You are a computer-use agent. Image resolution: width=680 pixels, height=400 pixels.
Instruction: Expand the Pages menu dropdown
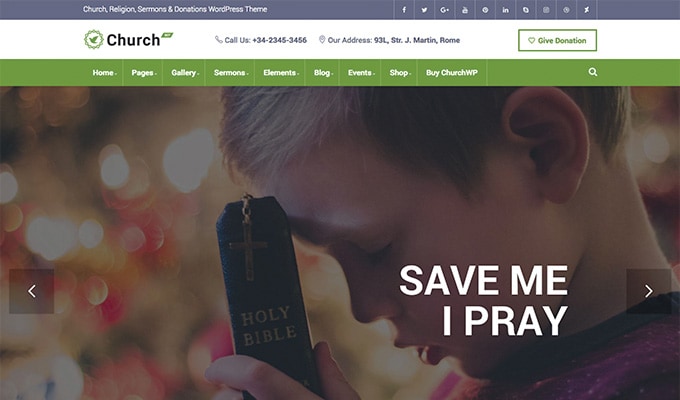pyautogui.click(x=144, y=72)
